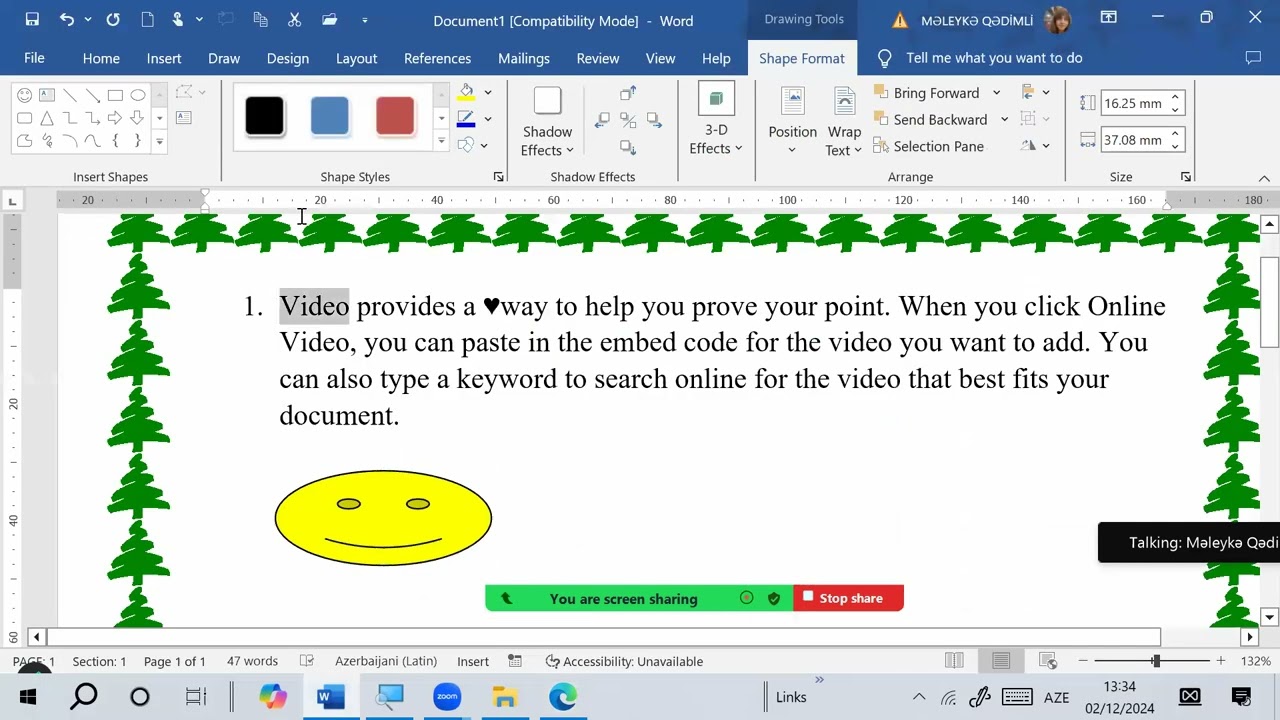Open the Shadow Effects dropdown

[x=547, y=122]
